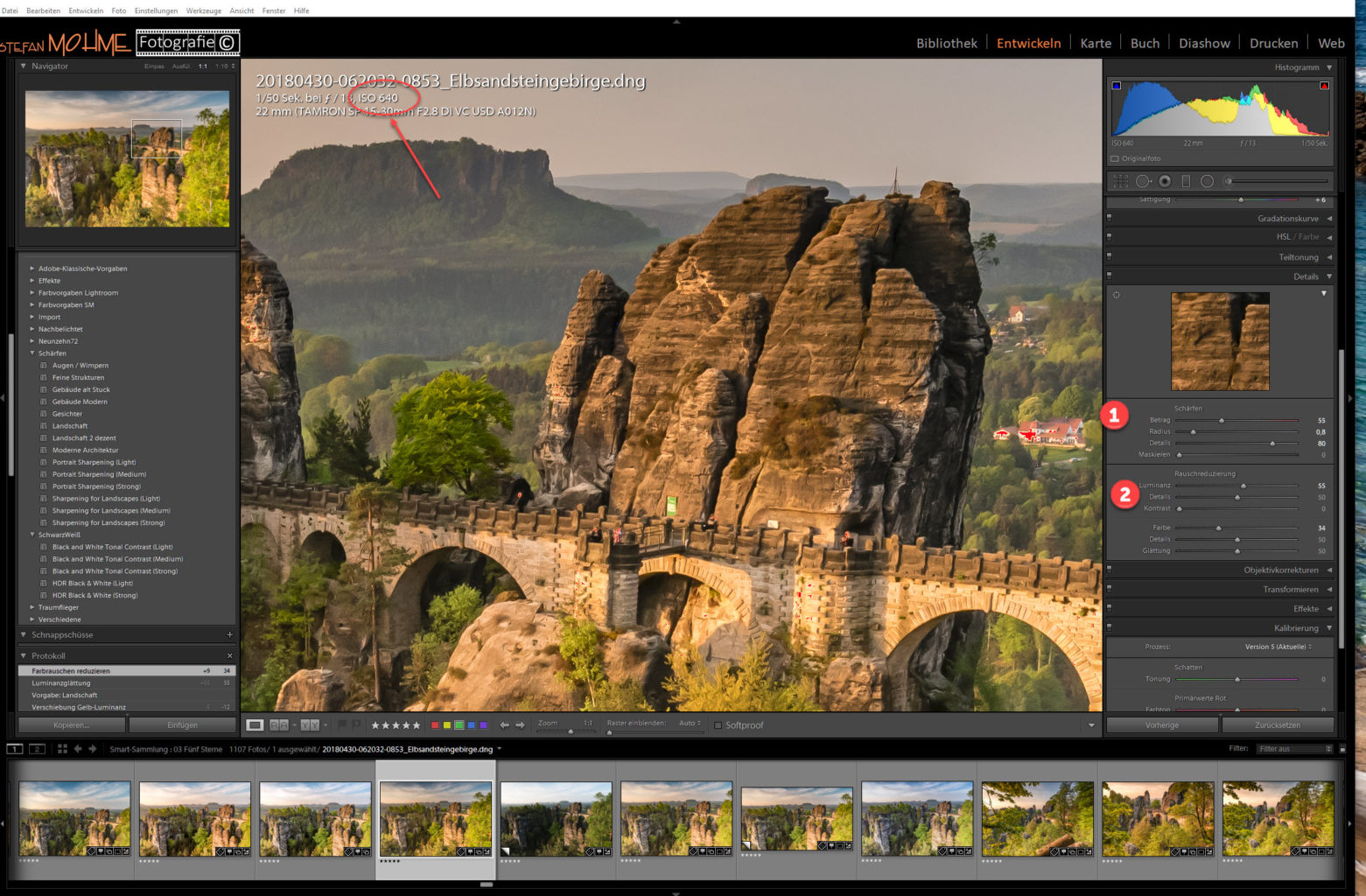Viewport: 1366px width, 896px height.
Task: Open the Diashow module
Action: (x=1204, y=44)
